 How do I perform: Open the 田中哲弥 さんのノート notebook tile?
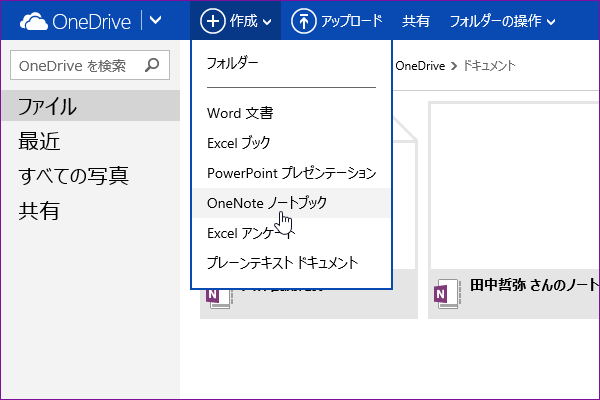[x=514, y=211]
